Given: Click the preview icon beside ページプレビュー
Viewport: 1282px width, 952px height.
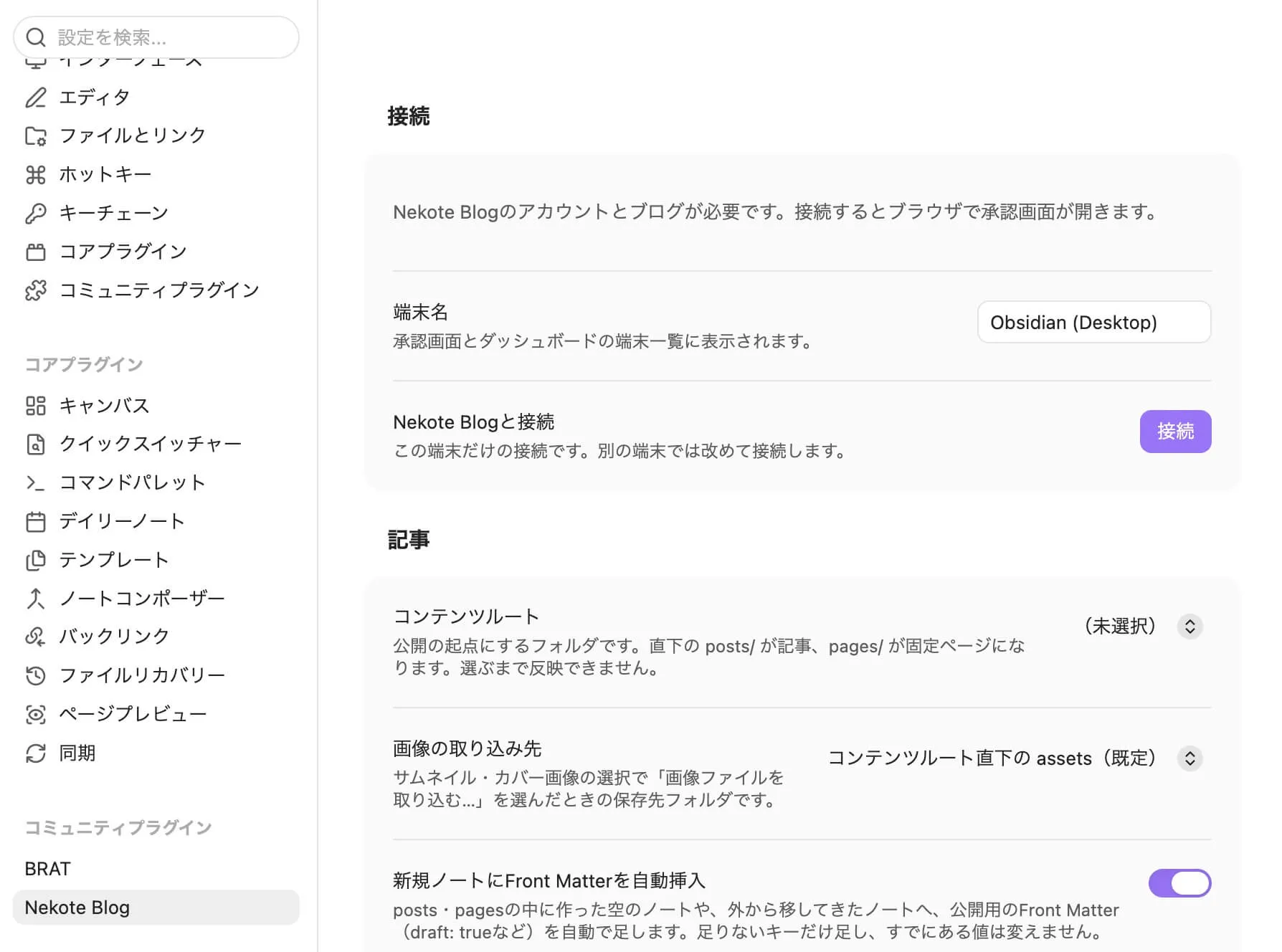Looking at the screenshot, I should pyautogui.click(x=36, y=714).
